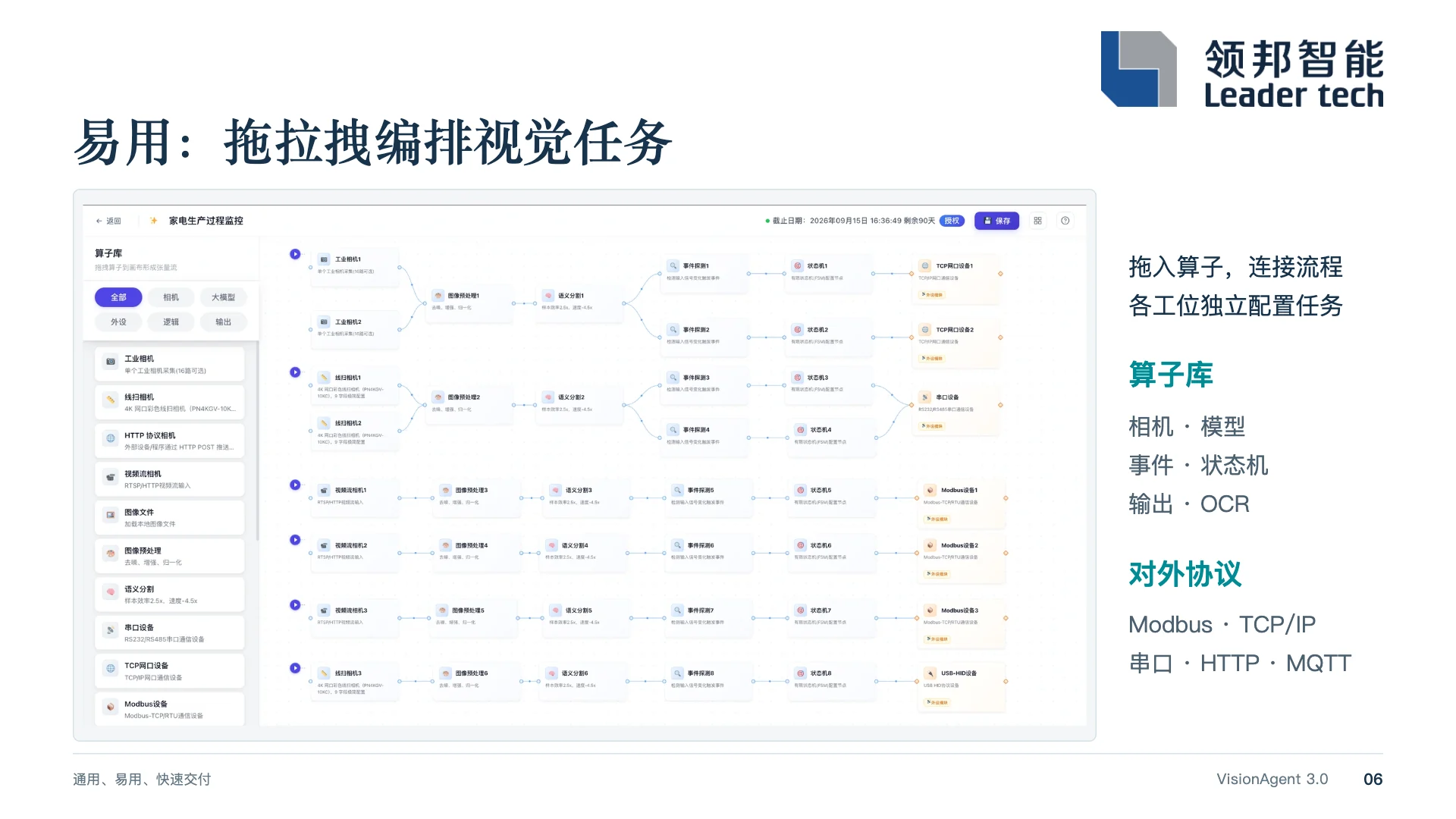Click the 返回 back arrow
The width and height of the screenshot is (1456, 819).
[x=99, y=221]
